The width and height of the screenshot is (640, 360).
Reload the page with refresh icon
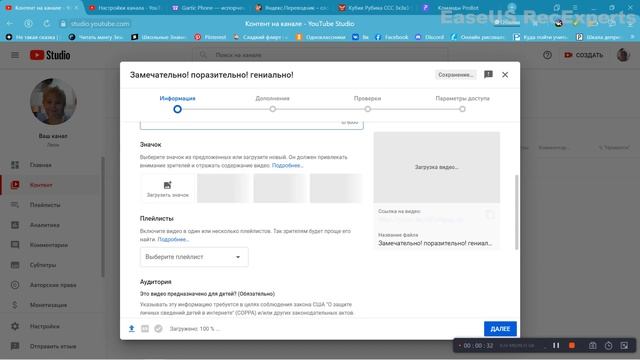(x=47, y=24)
